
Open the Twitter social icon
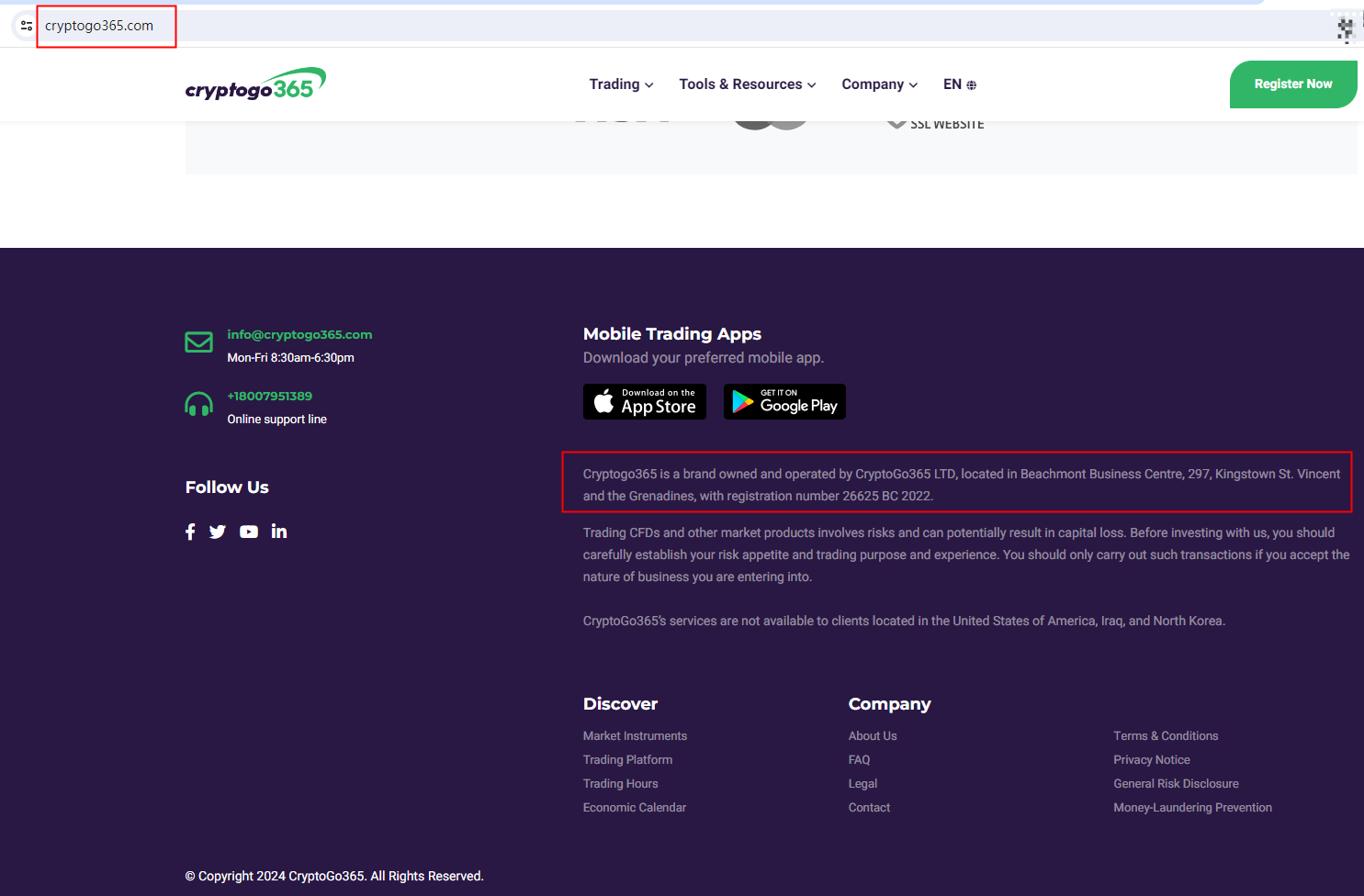point(218,532)
